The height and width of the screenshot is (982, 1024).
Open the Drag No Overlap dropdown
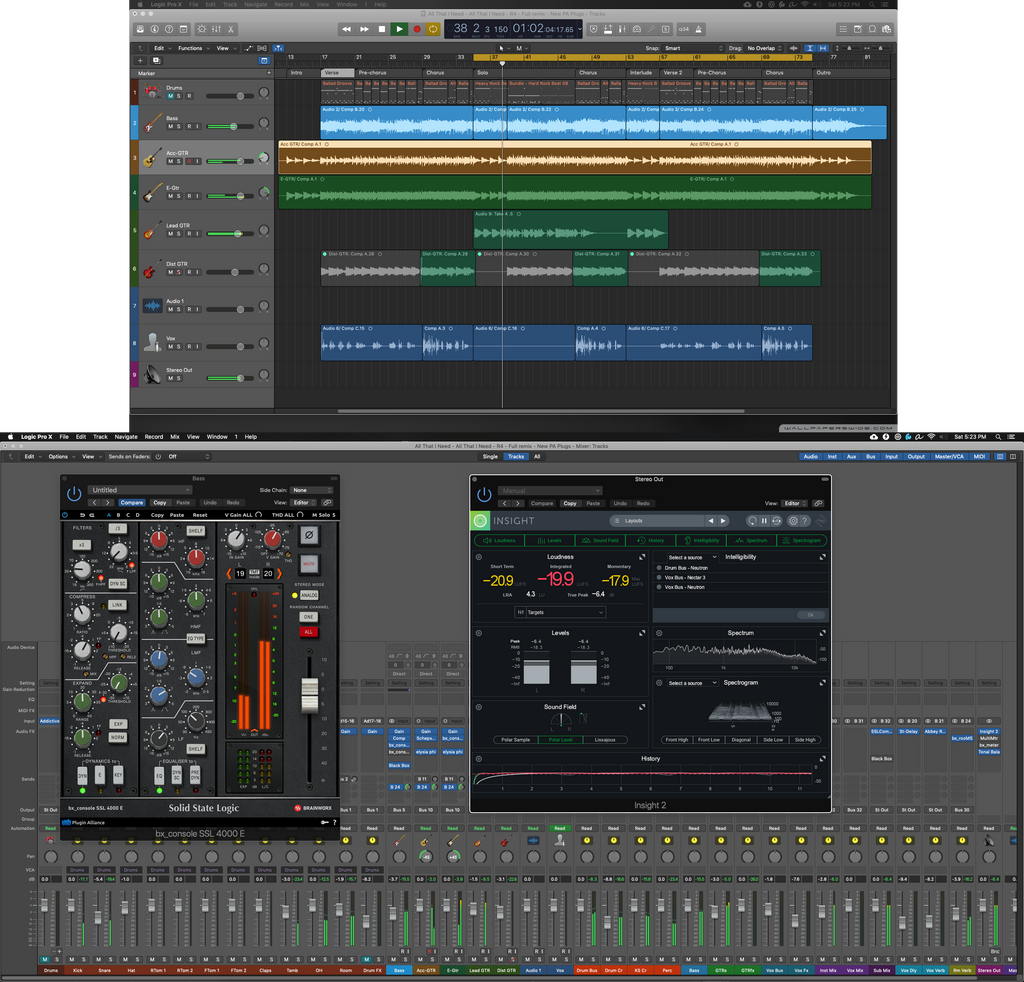point(764,48)
